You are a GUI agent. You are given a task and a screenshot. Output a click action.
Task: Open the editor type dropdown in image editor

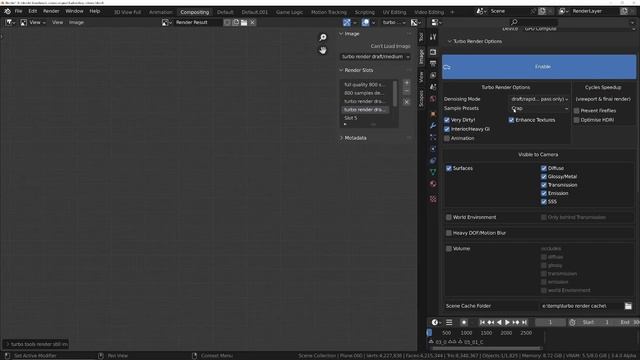tap(9, 22)
